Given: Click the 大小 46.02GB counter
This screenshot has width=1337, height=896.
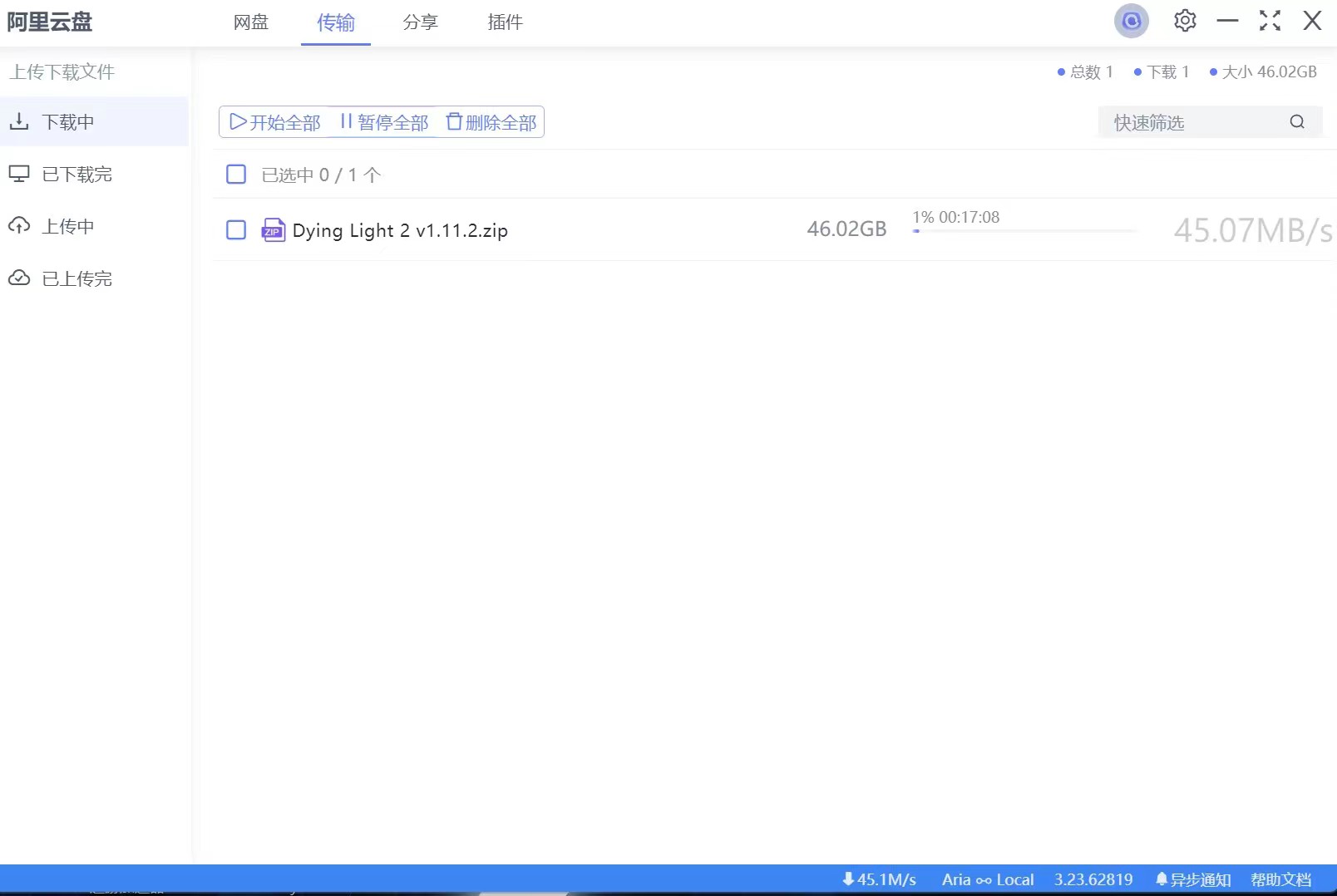Looking at the screenshot, I should [x=1263, y=71].
